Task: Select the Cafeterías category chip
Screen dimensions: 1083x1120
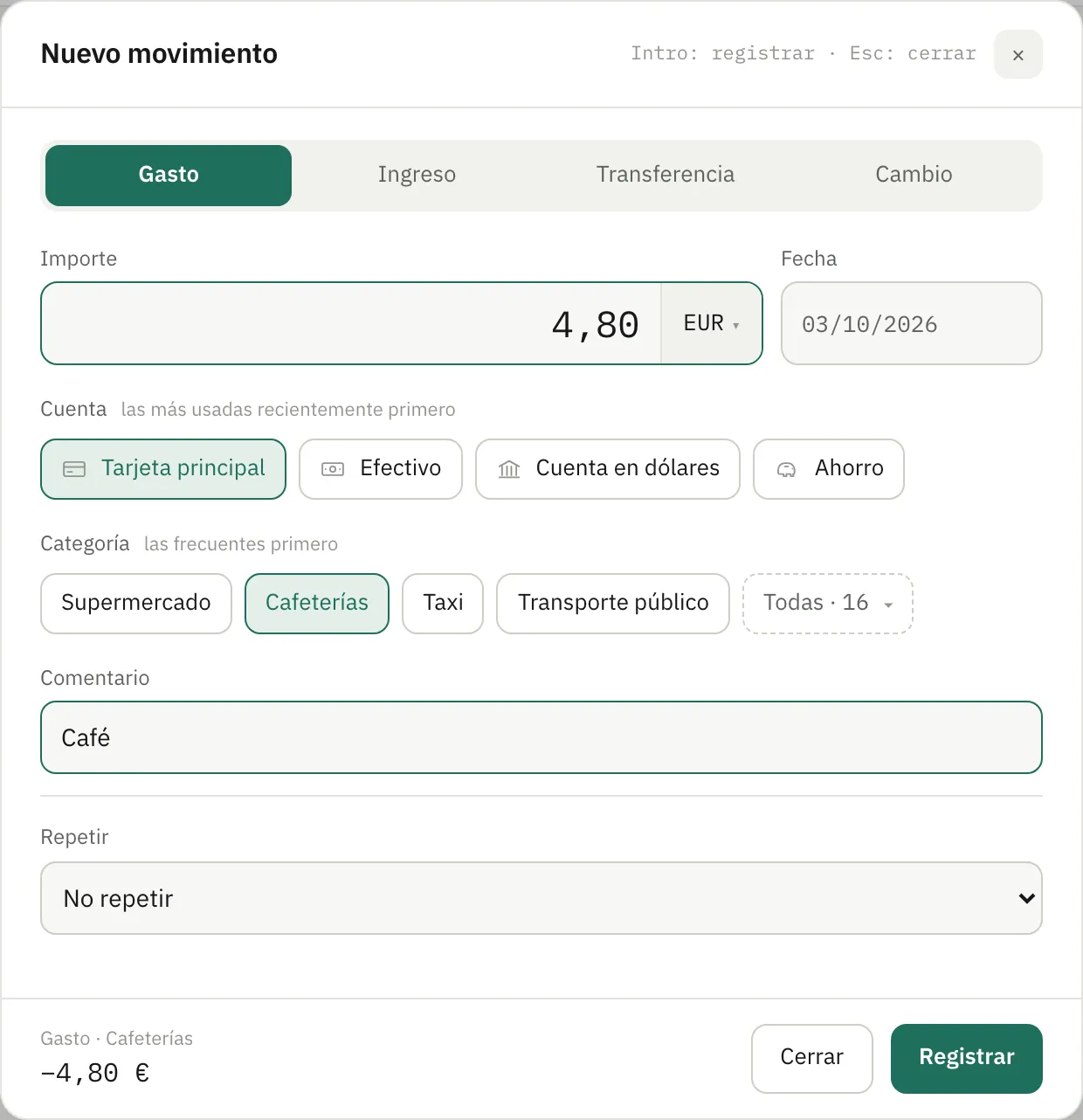Action: point(317,604)
